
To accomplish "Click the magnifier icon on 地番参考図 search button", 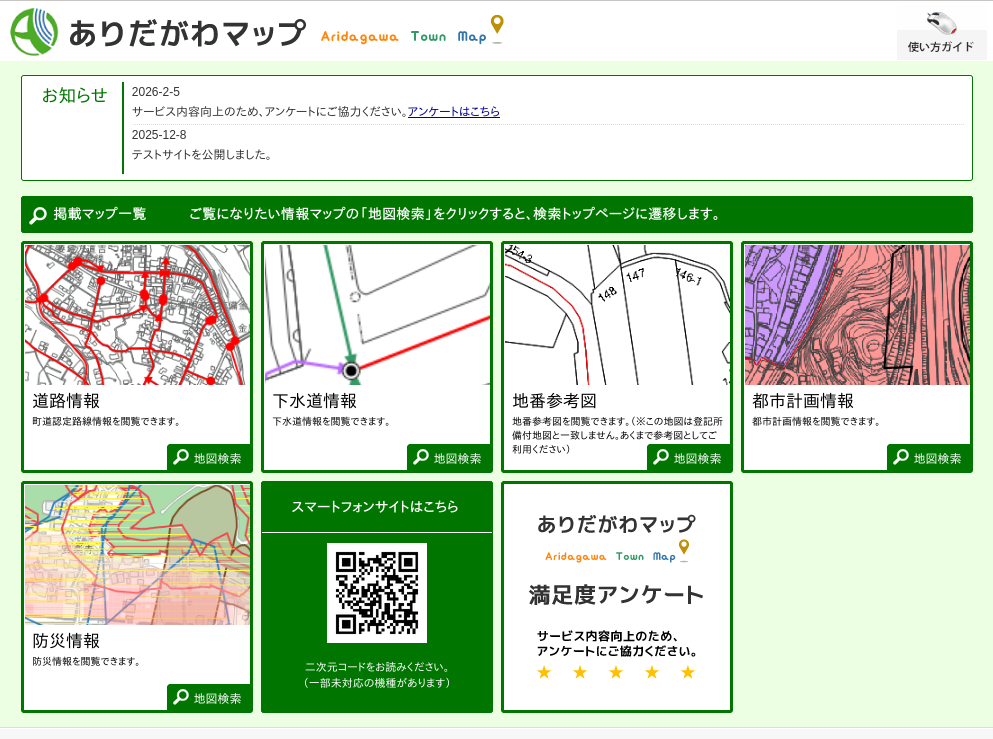I will coord(660,457).
